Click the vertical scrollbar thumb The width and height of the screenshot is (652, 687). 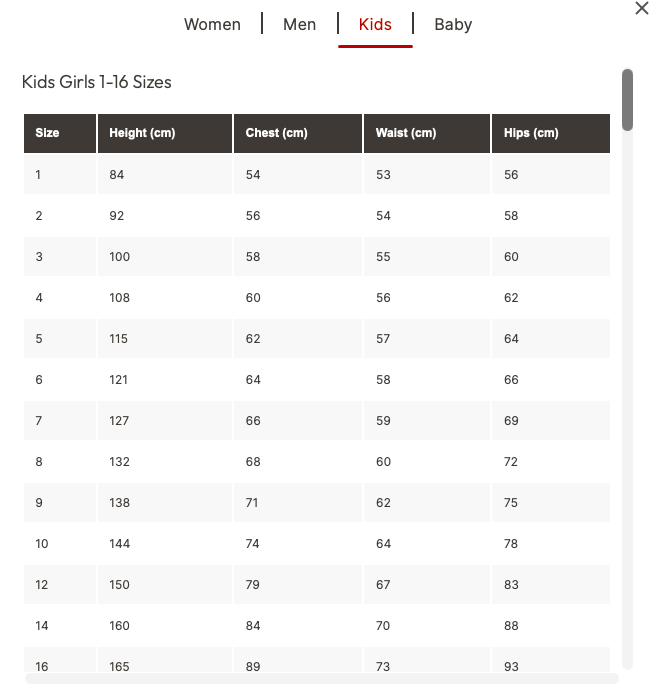pos(627,100)
